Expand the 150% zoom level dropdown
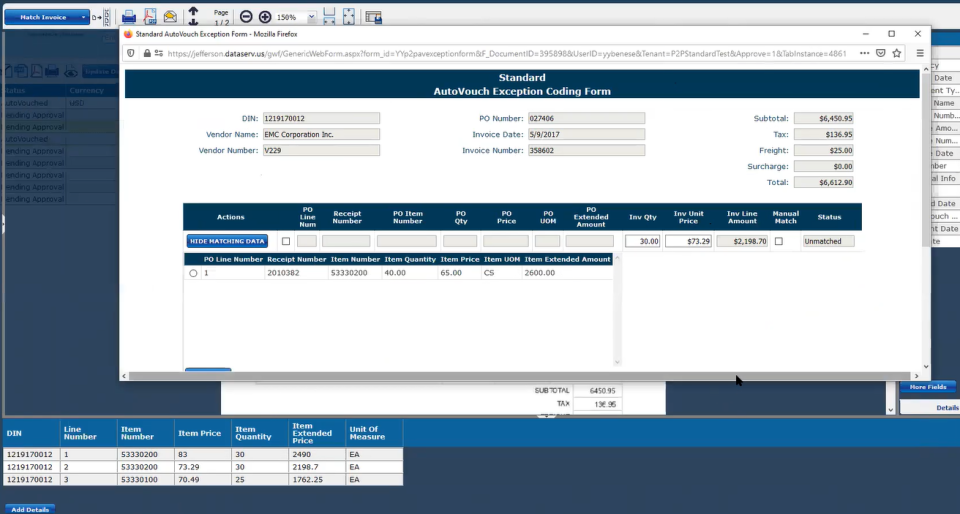 tap(312, 17)
